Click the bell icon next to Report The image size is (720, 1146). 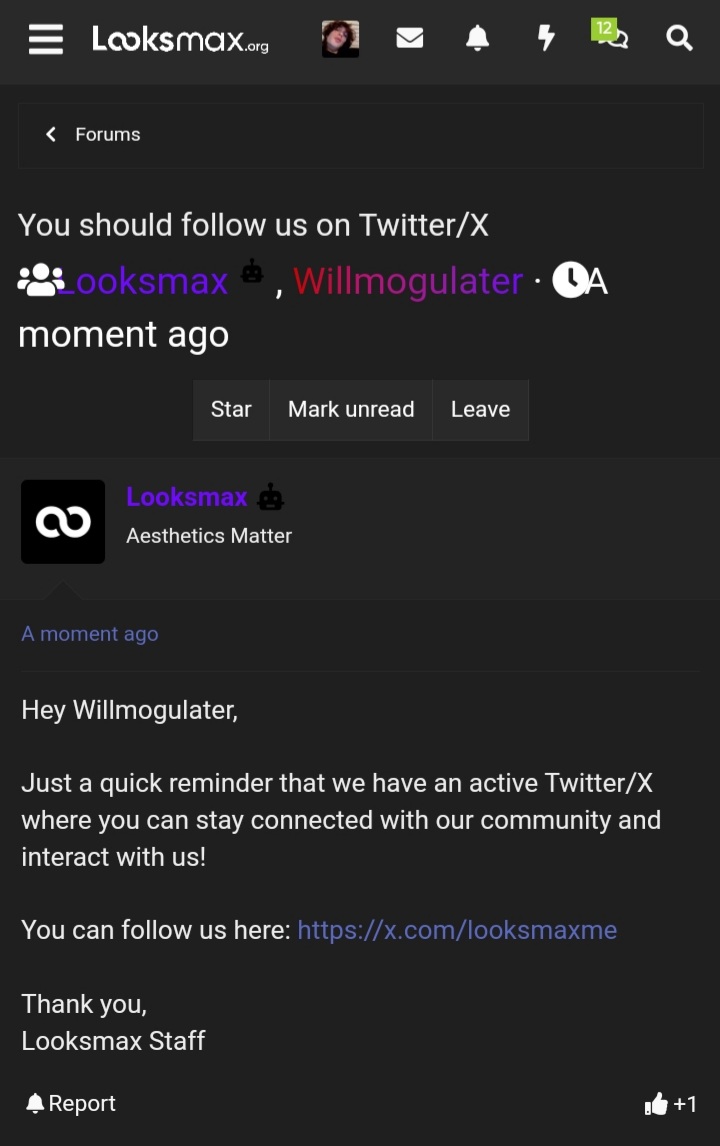coord(33,1102)
